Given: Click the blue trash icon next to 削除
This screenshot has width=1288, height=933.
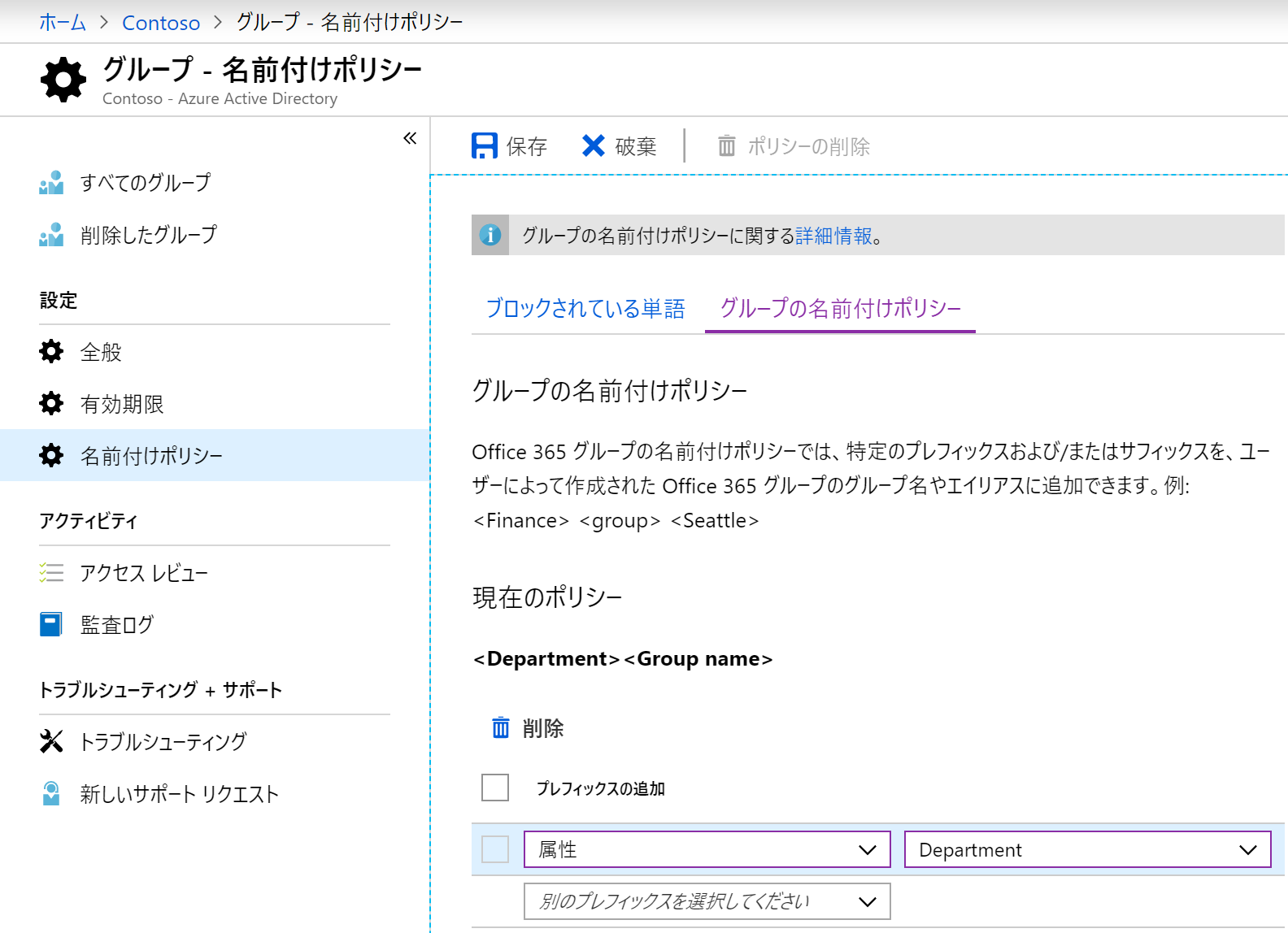Looking at the screenshot, I should point(501,727).
